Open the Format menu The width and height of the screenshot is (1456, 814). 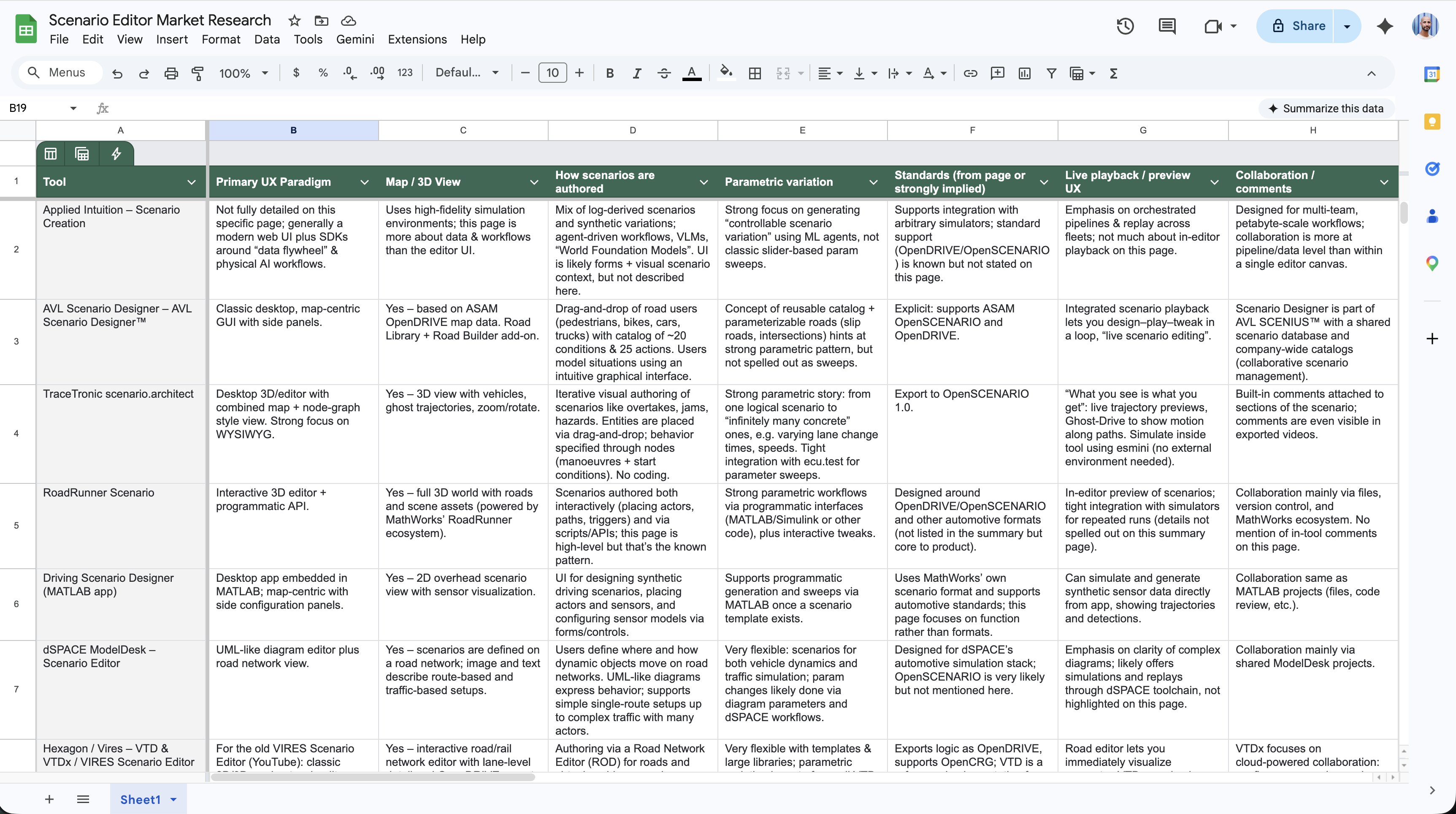point(221,40)
